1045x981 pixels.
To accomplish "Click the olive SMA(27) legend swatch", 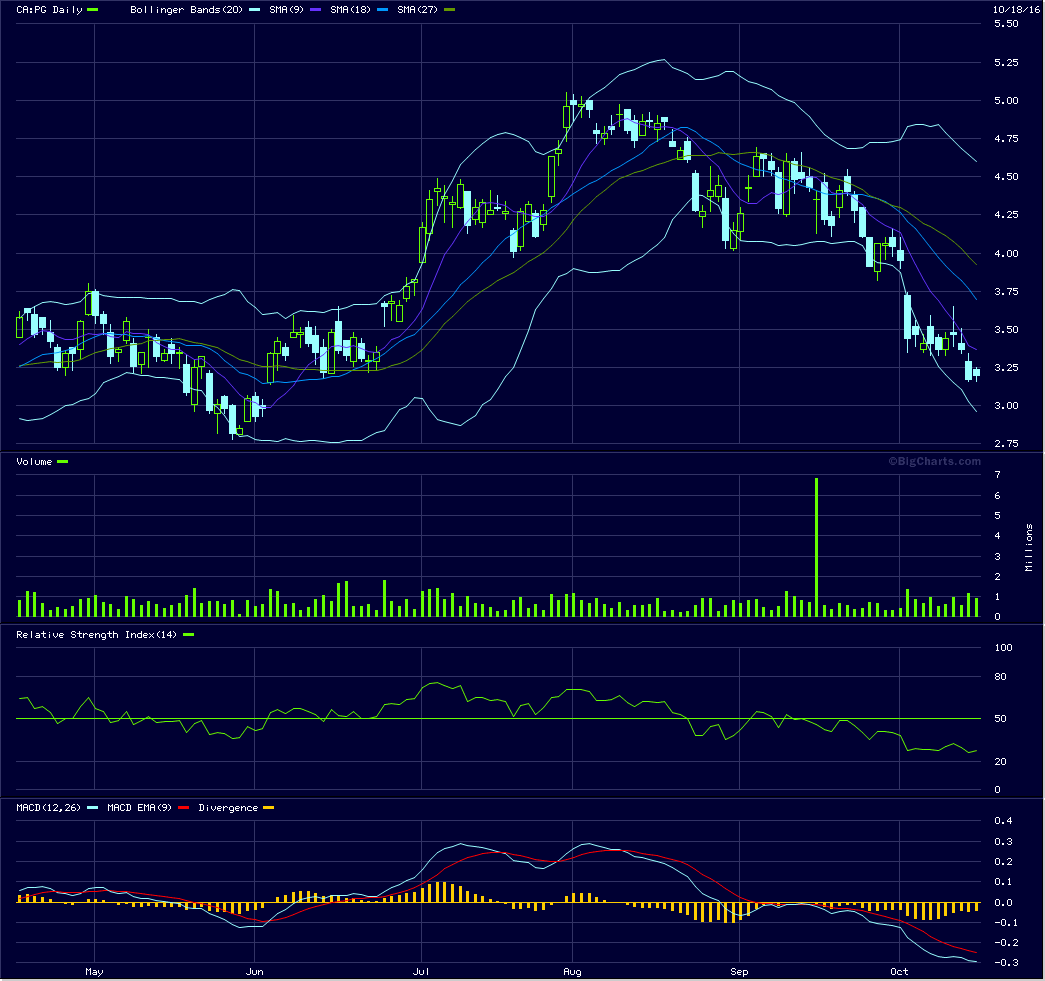I will point(449,9).
